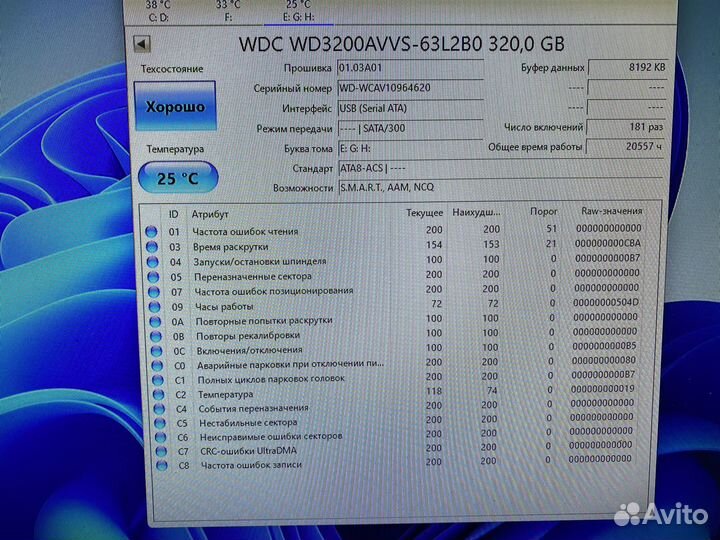Click status circle for attribute 09
The height and width of the screenshot is (540, 720).
pyautogui.click(x=154, y=307)
